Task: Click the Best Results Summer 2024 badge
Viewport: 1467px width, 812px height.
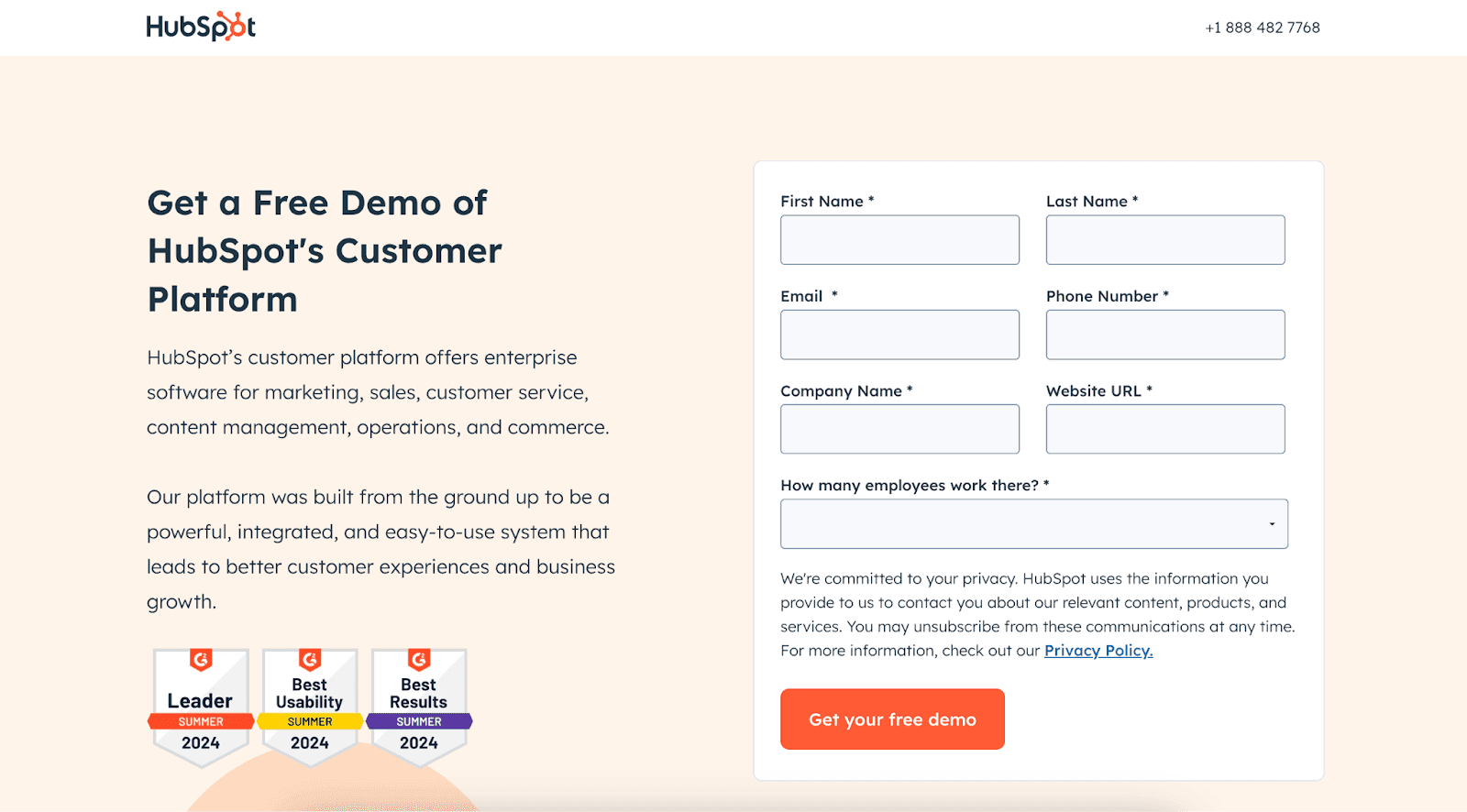Action: (419, 706)
